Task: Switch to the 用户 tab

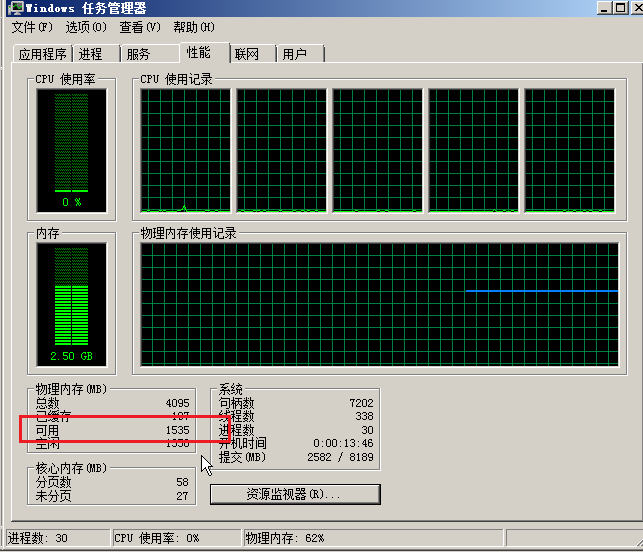Action: coord(300,54)
